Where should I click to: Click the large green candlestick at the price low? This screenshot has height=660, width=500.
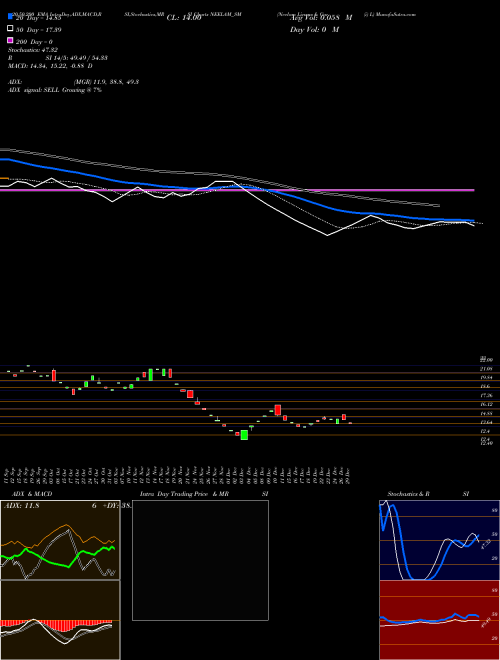click(244, 435)
